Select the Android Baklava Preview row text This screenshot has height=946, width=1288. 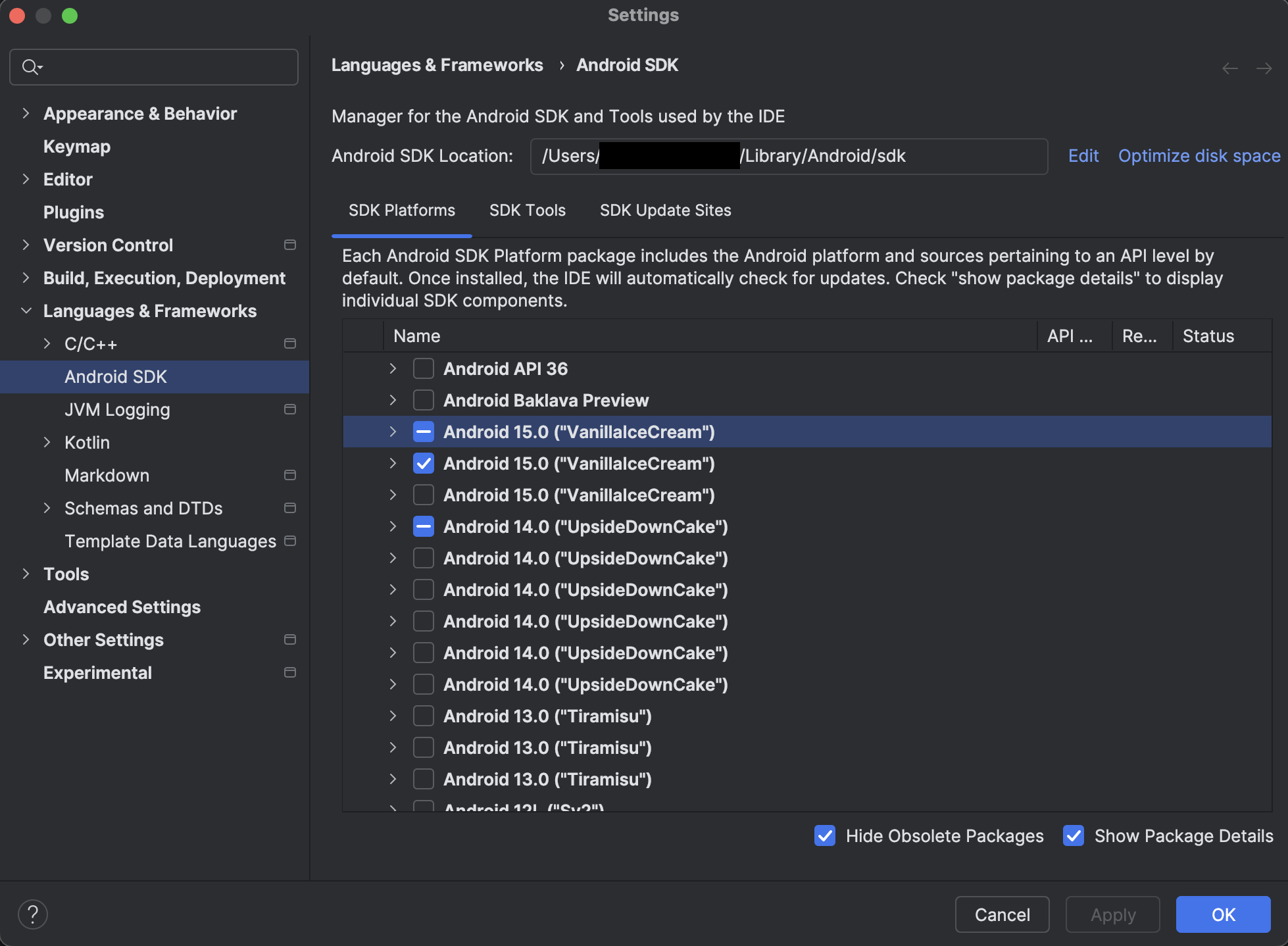546,400
